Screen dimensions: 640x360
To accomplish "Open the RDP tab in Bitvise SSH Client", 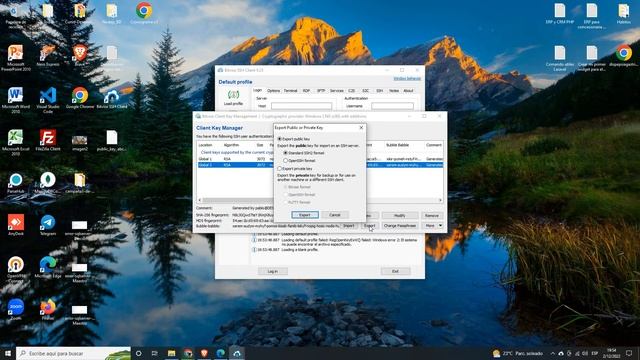I will (306, 91).
